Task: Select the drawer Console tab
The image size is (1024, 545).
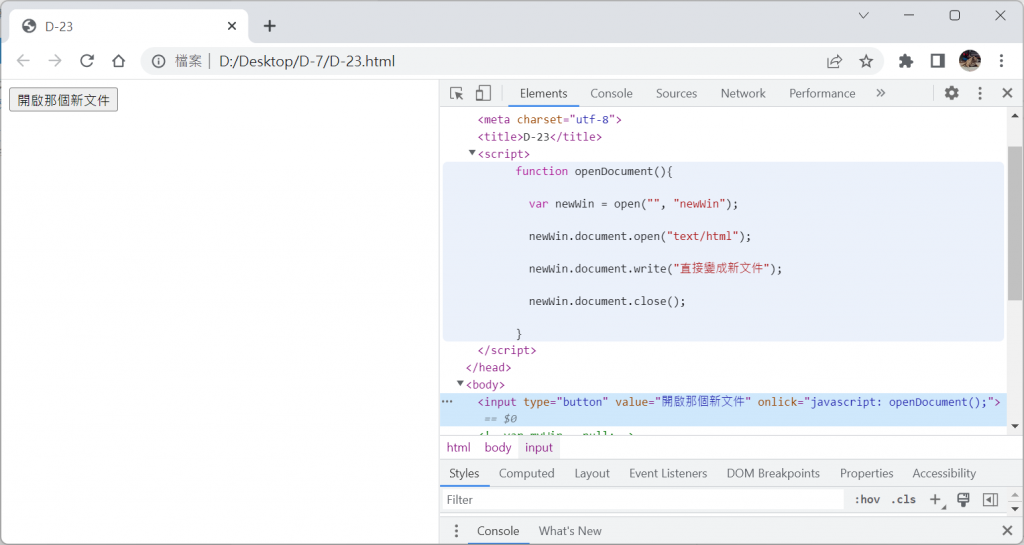Action: (498, 531)
